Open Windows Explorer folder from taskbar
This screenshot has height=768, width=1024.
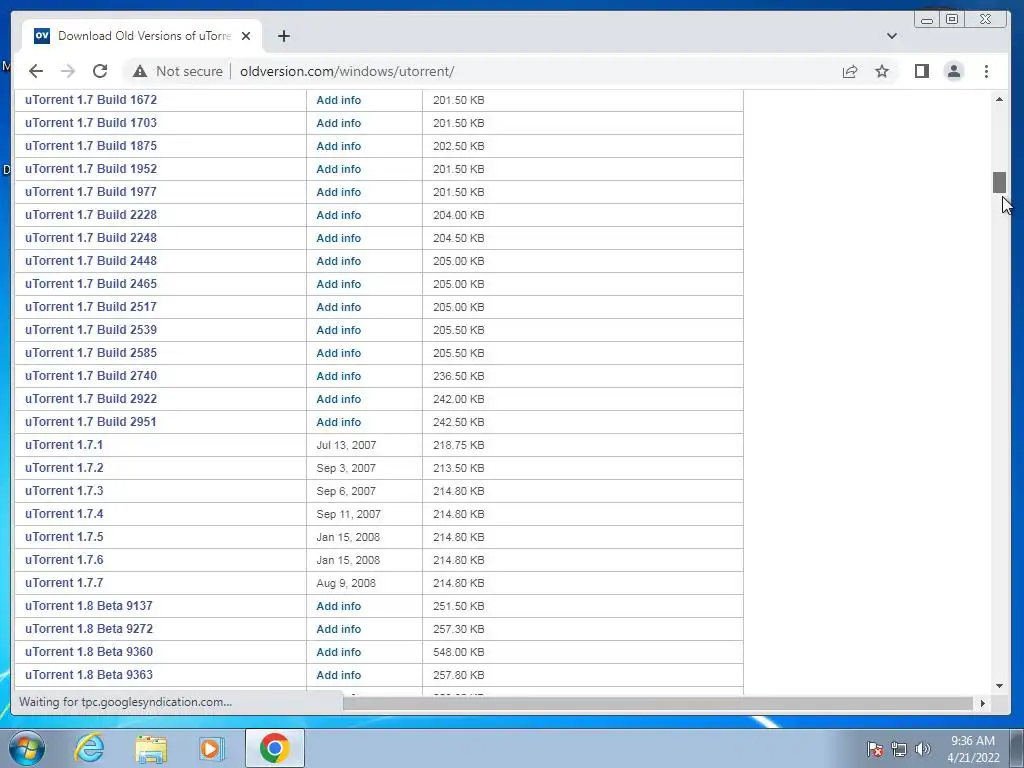(151, 748)
